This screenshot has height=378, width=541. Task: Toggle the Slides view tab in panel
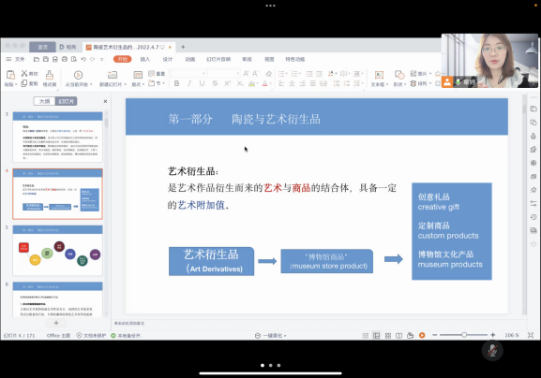pyautogui.click(x=66, y=101)
